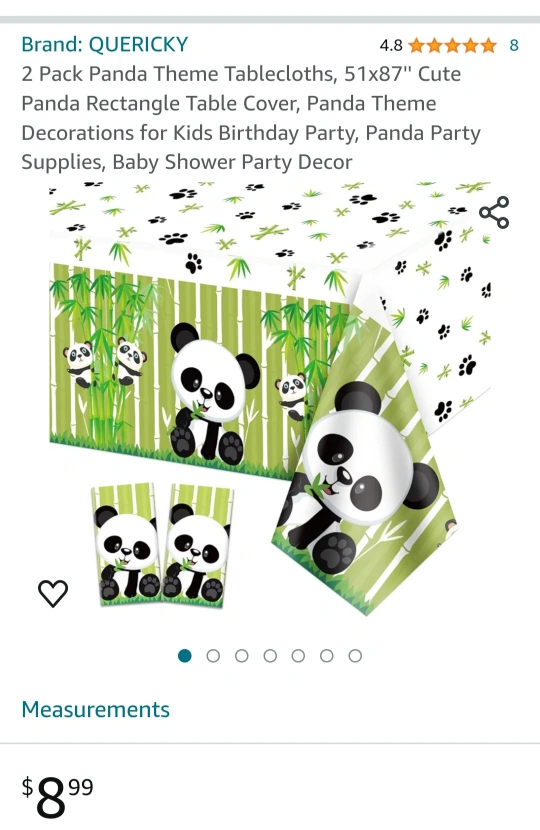Tap the two folded tablecloth packs picture
This screenshot has height=830, width=540.
[163, 545]
